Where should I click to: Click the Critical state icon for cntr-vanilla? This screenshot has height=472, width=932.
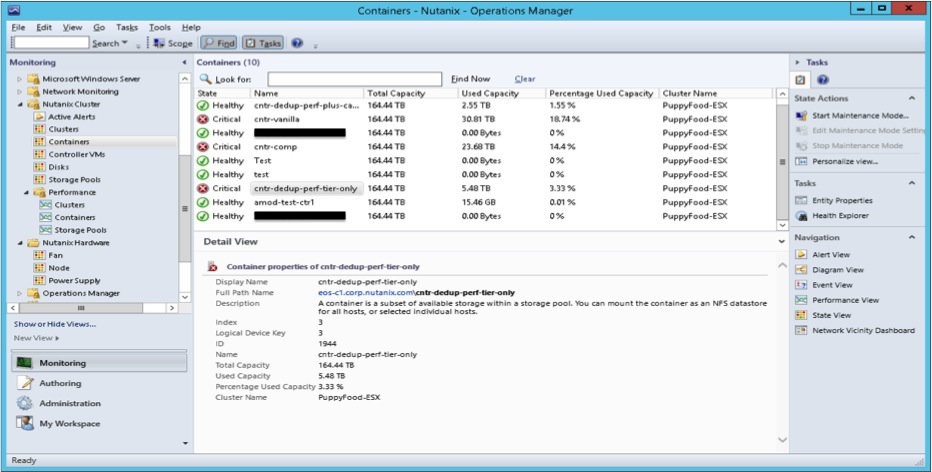point(203,119)
